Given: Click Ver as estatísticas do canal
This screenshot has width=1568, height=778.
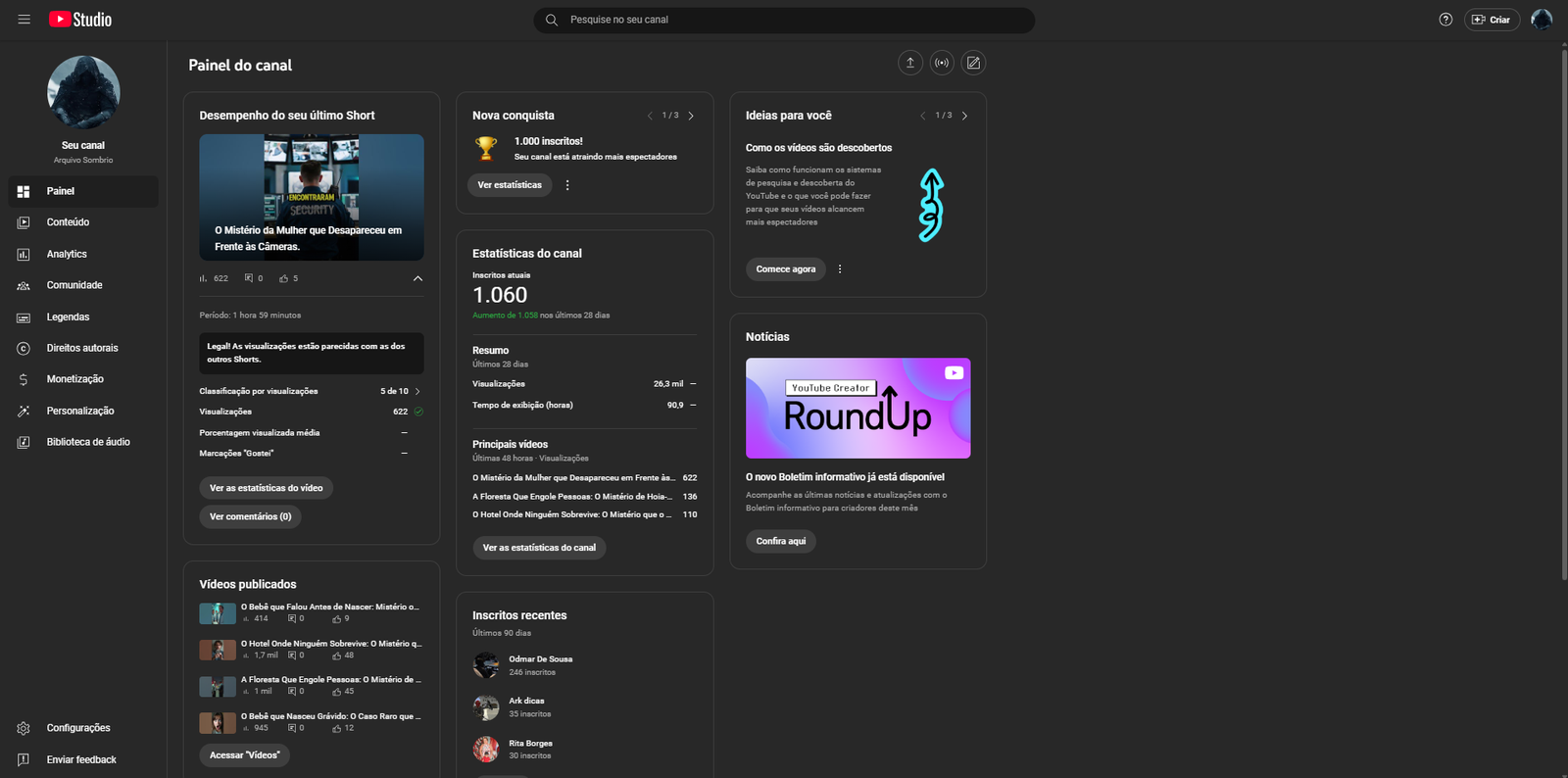Looking at the screenshot, I should click(x=539, y=548).
